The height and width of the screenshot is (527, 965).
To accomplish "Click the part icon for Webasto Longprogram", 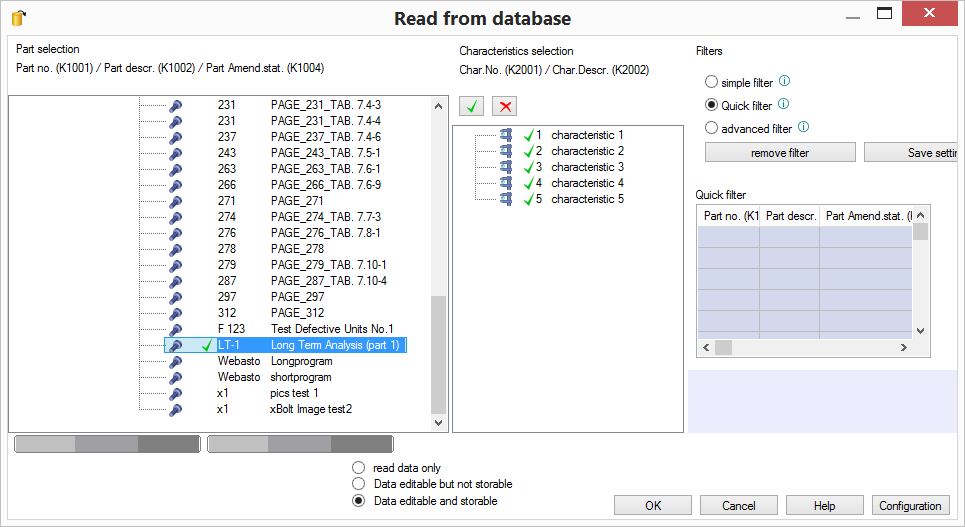I will click(x=176, y=361).
